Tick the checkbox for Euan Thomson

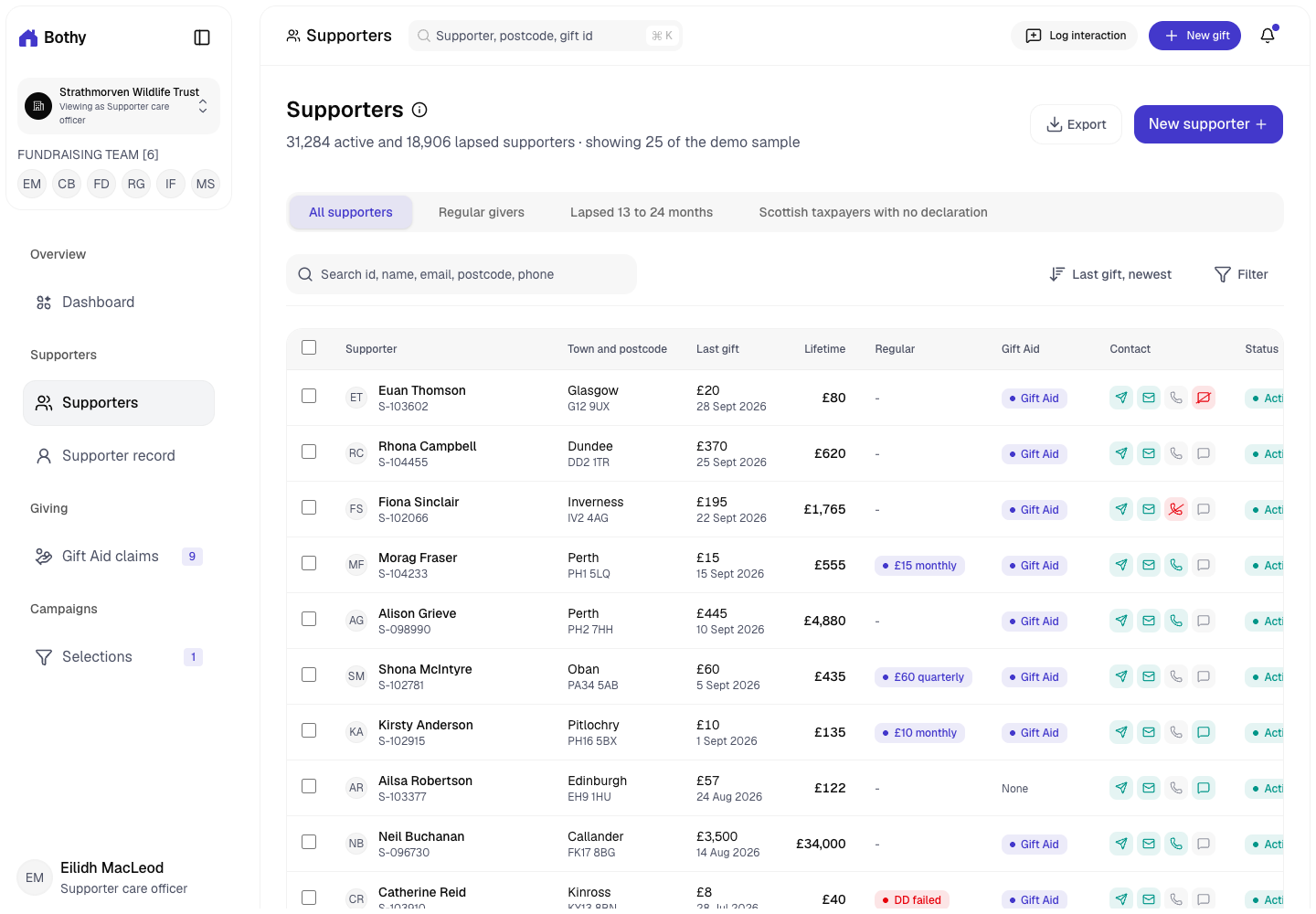tap(309, 396)
